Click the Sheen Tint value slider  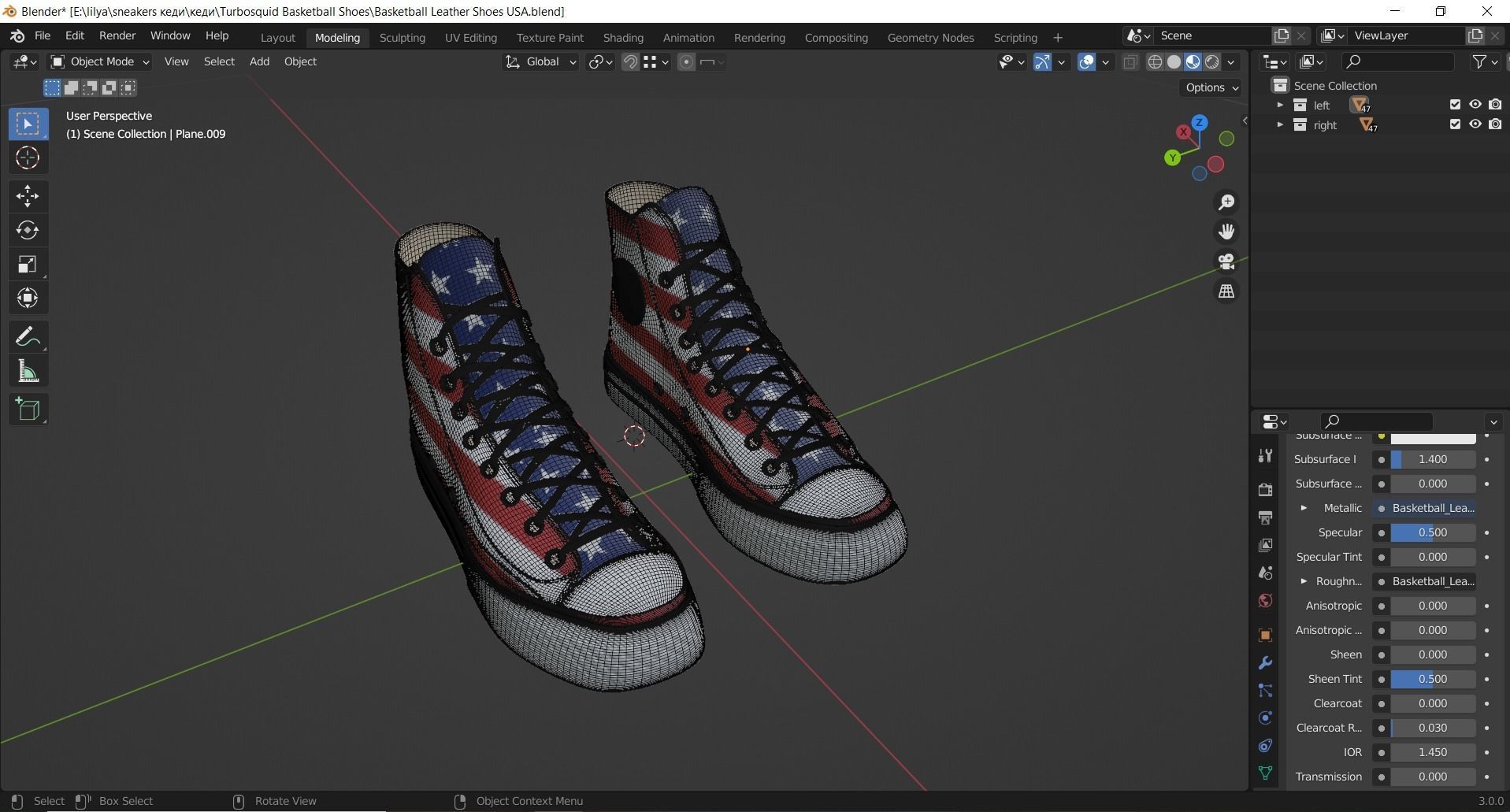1432,679
